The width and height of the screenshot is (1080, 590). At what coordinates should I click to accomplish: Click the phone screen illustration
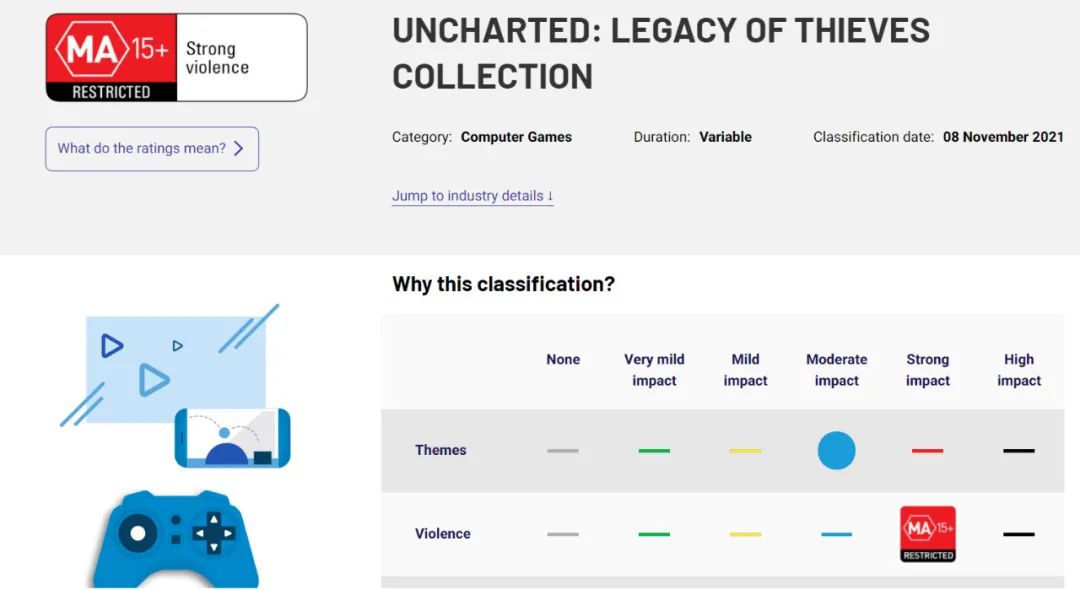click(x=232, y=438)
